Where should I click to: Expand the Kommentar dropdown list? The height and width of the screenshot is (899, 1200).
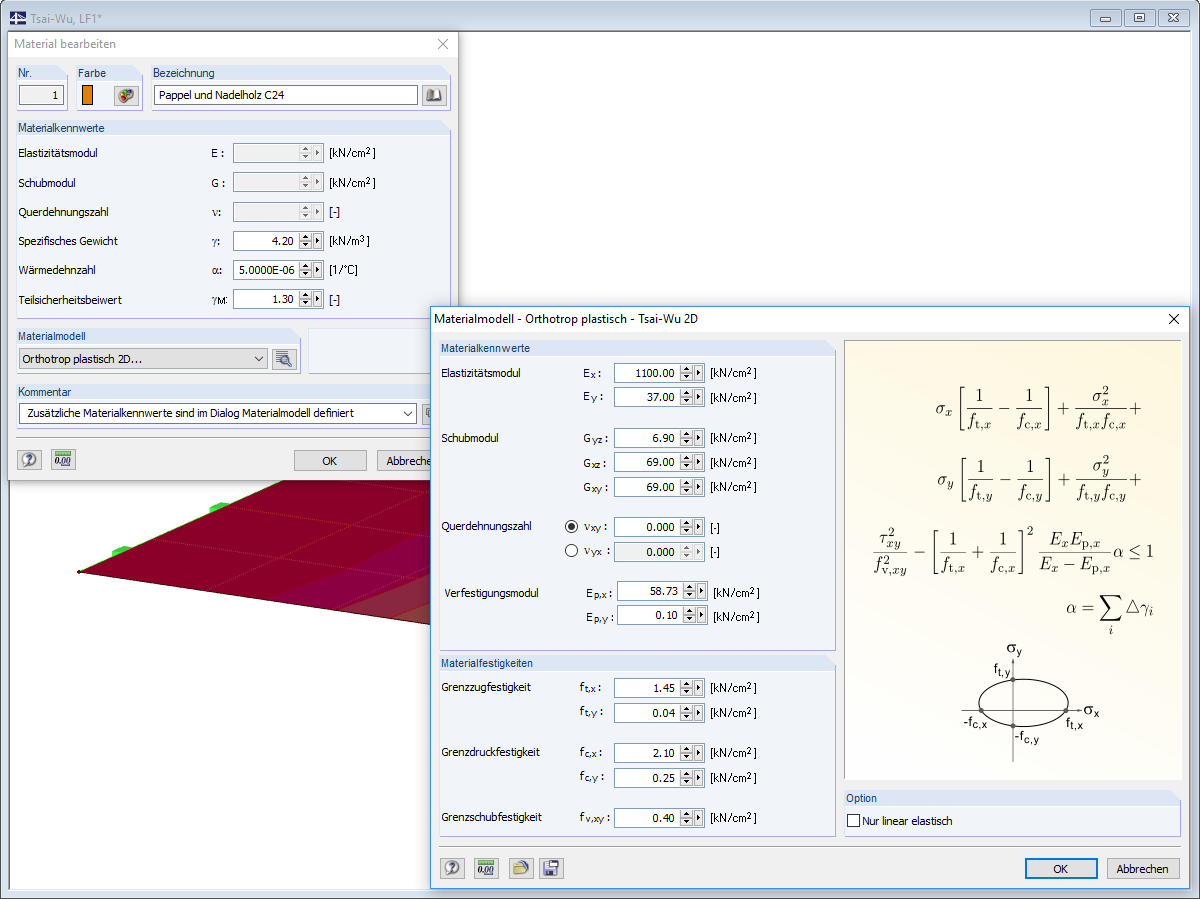(x=407, y=413)
